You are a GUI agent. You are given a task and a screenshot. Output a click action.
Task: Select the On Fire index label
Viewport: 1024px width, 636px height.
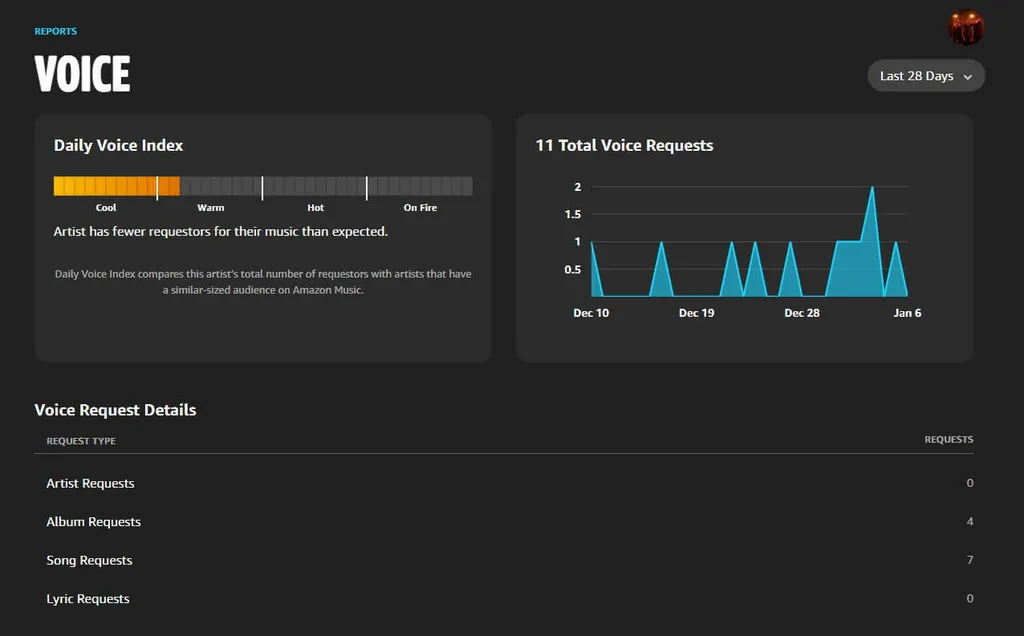pos(420,208)
